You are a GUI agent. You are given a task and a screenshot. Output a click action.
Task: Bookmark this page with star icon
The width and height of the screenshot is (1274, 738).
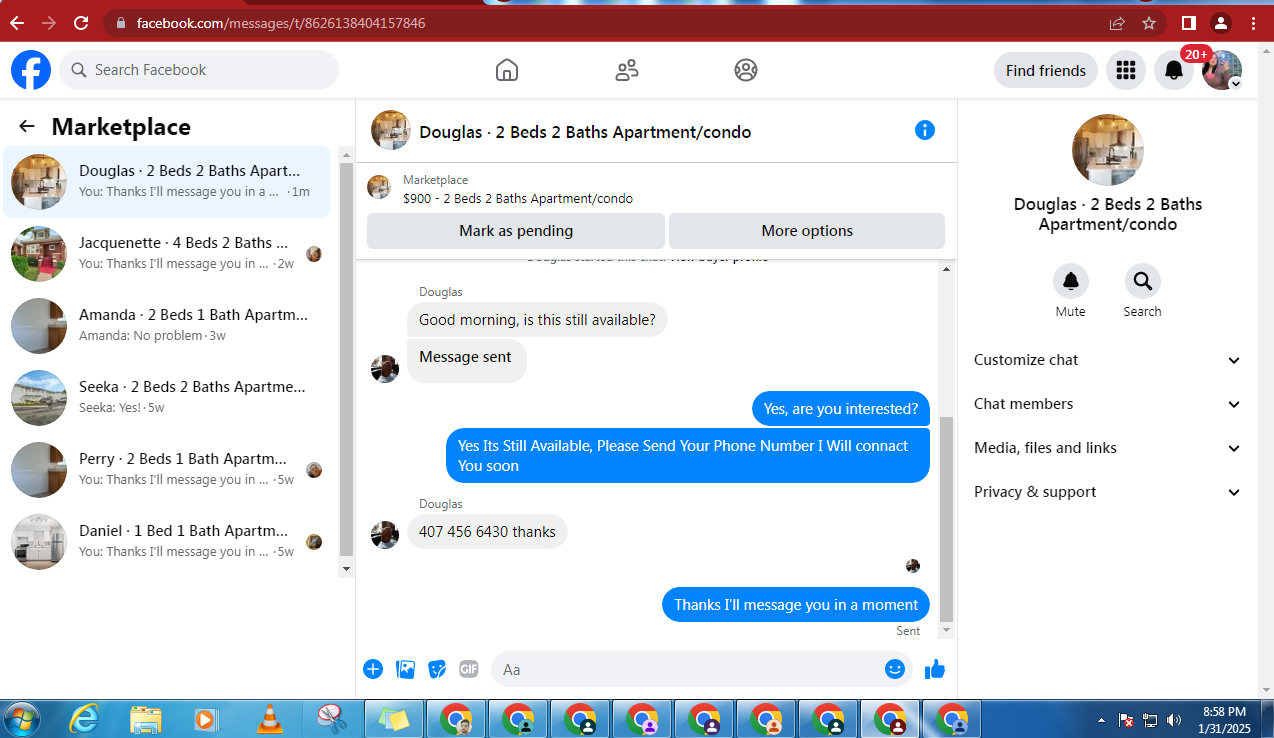pyautogui.click(x=1149, y=22)
